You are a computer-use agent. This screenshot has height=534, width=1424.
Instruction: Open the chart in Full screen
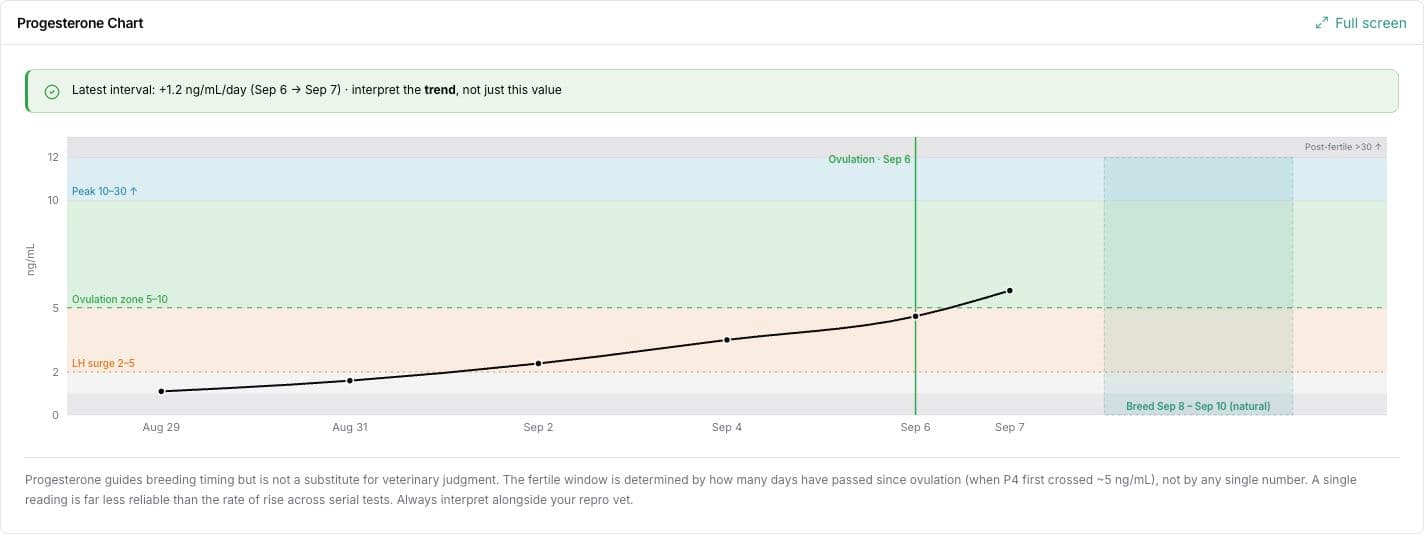pos(1361,23)
